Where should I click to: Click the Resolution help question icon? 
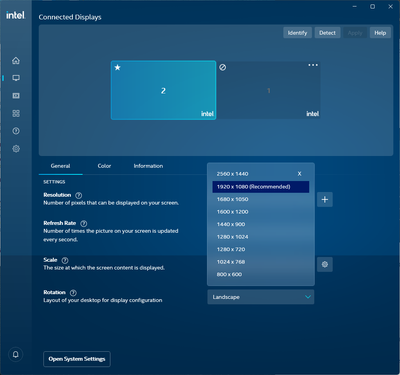pyautogui.click(x=79, y=195)
